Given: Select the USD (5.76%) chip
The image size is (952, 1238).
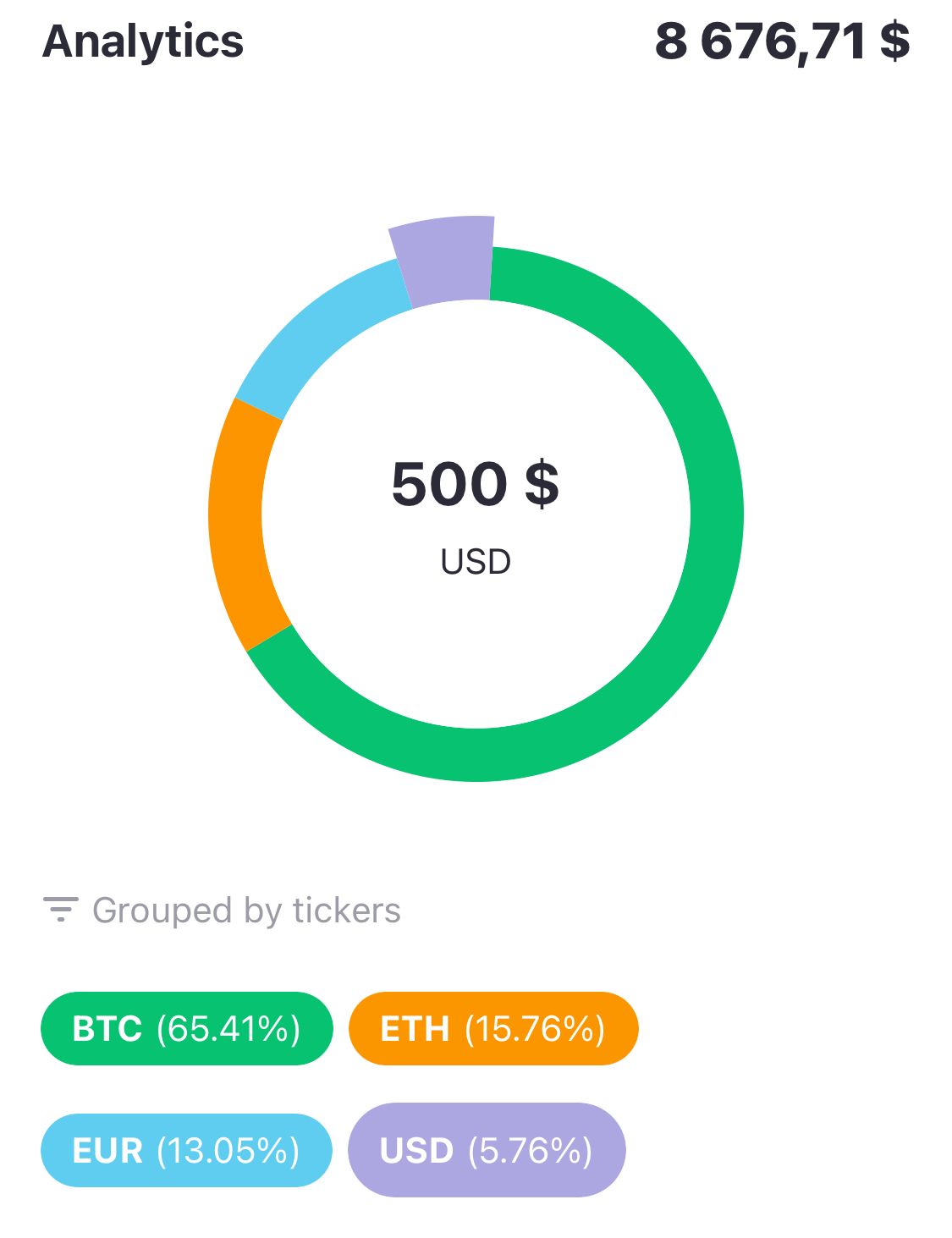Looking at the screenshot, I should pyautogui.click(x=487, y=1150).
